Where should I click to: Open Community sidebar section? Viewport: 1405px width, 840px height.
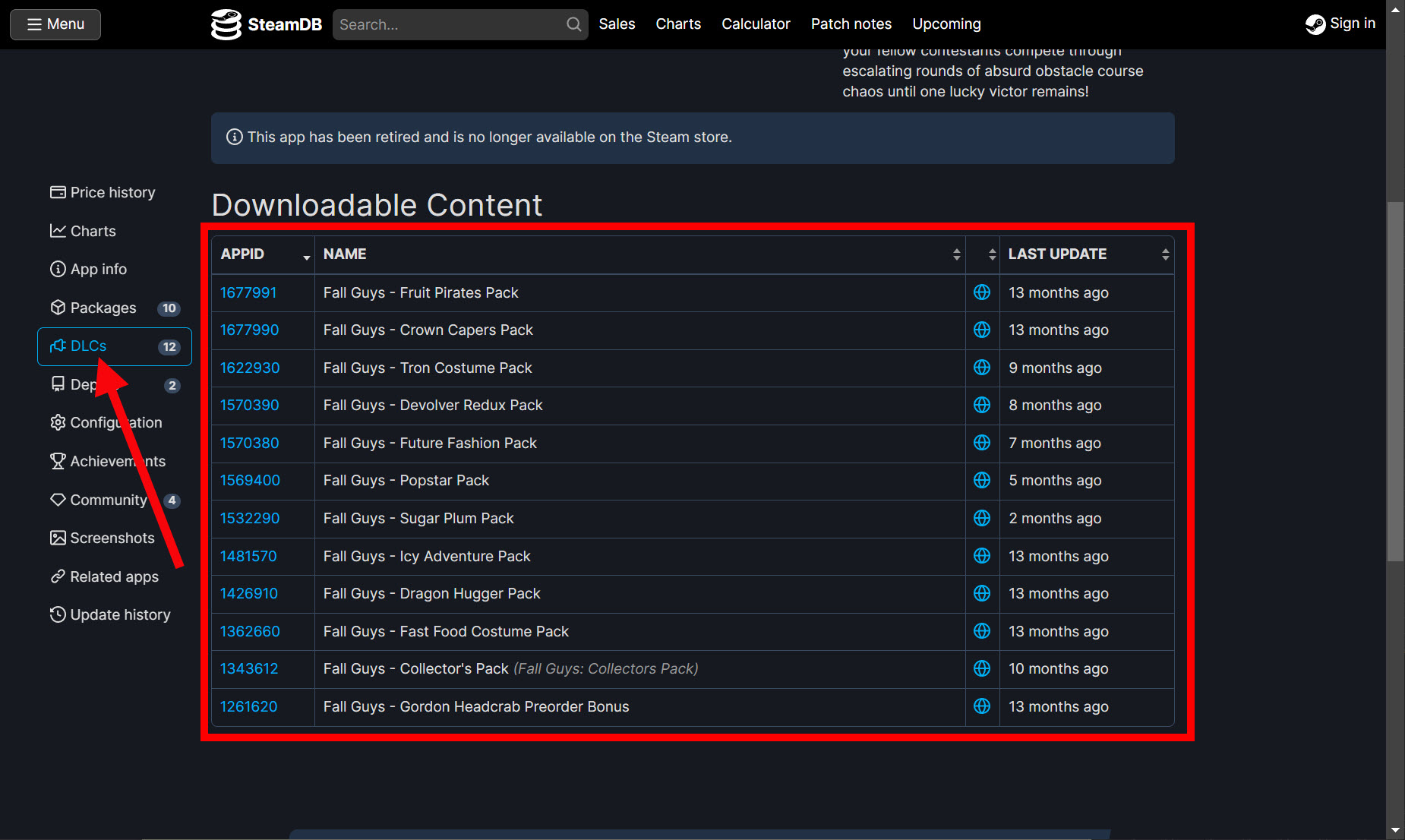click(x=114, y=500)
